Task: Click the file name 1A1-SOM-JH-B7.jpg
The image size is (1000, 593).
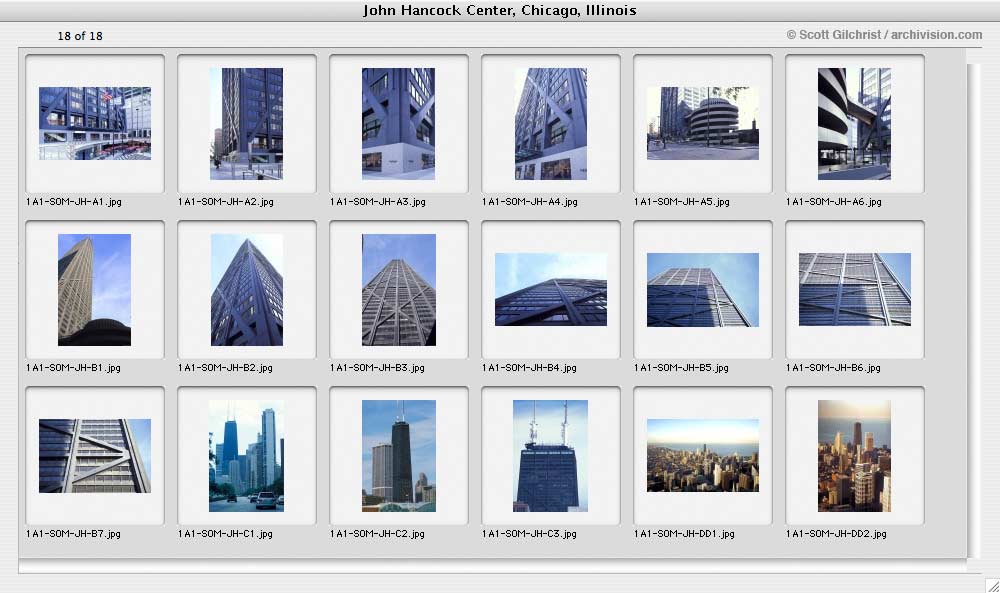Action: [73, 534]
